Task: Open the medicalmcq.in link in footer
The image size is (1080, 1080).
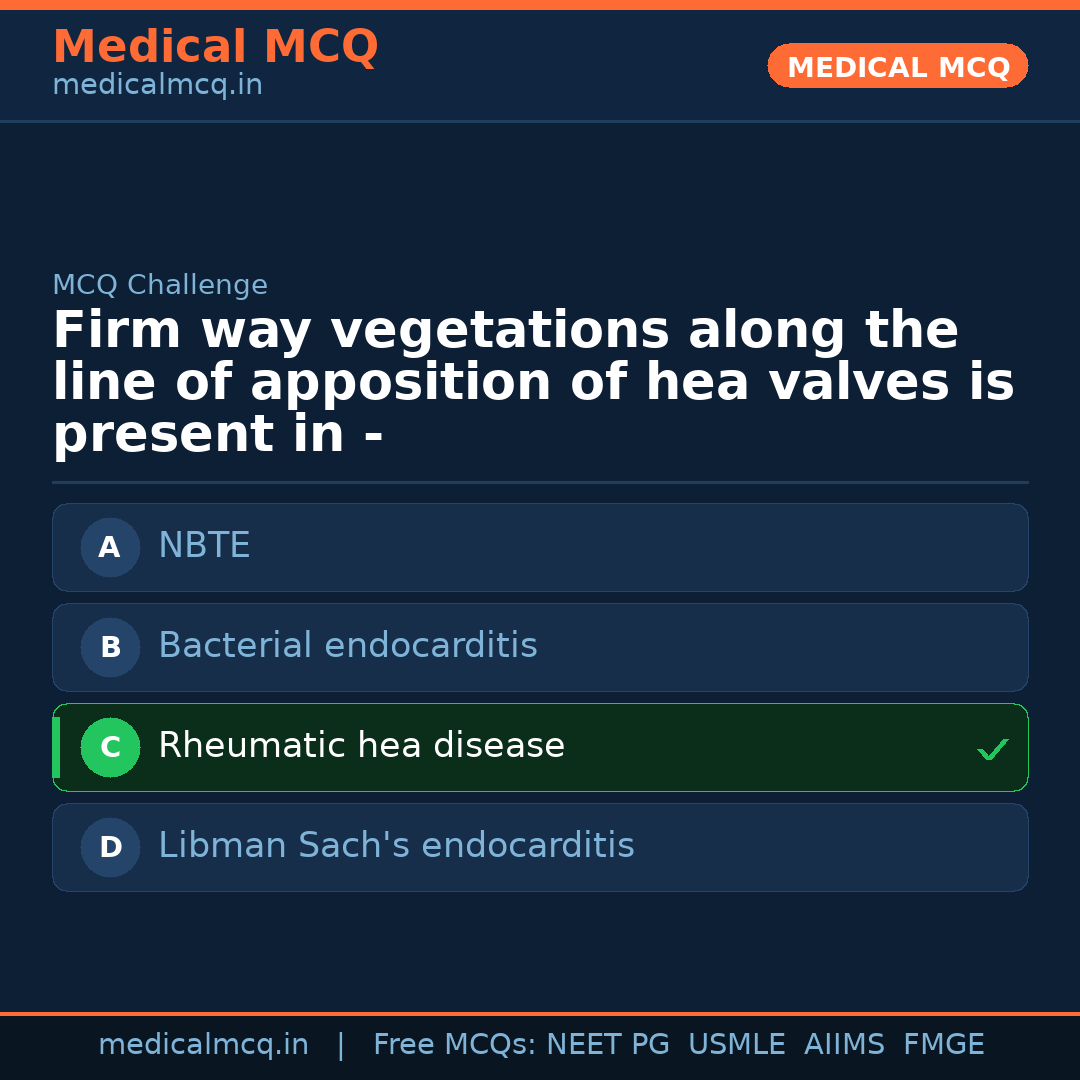Action: 203,1045
